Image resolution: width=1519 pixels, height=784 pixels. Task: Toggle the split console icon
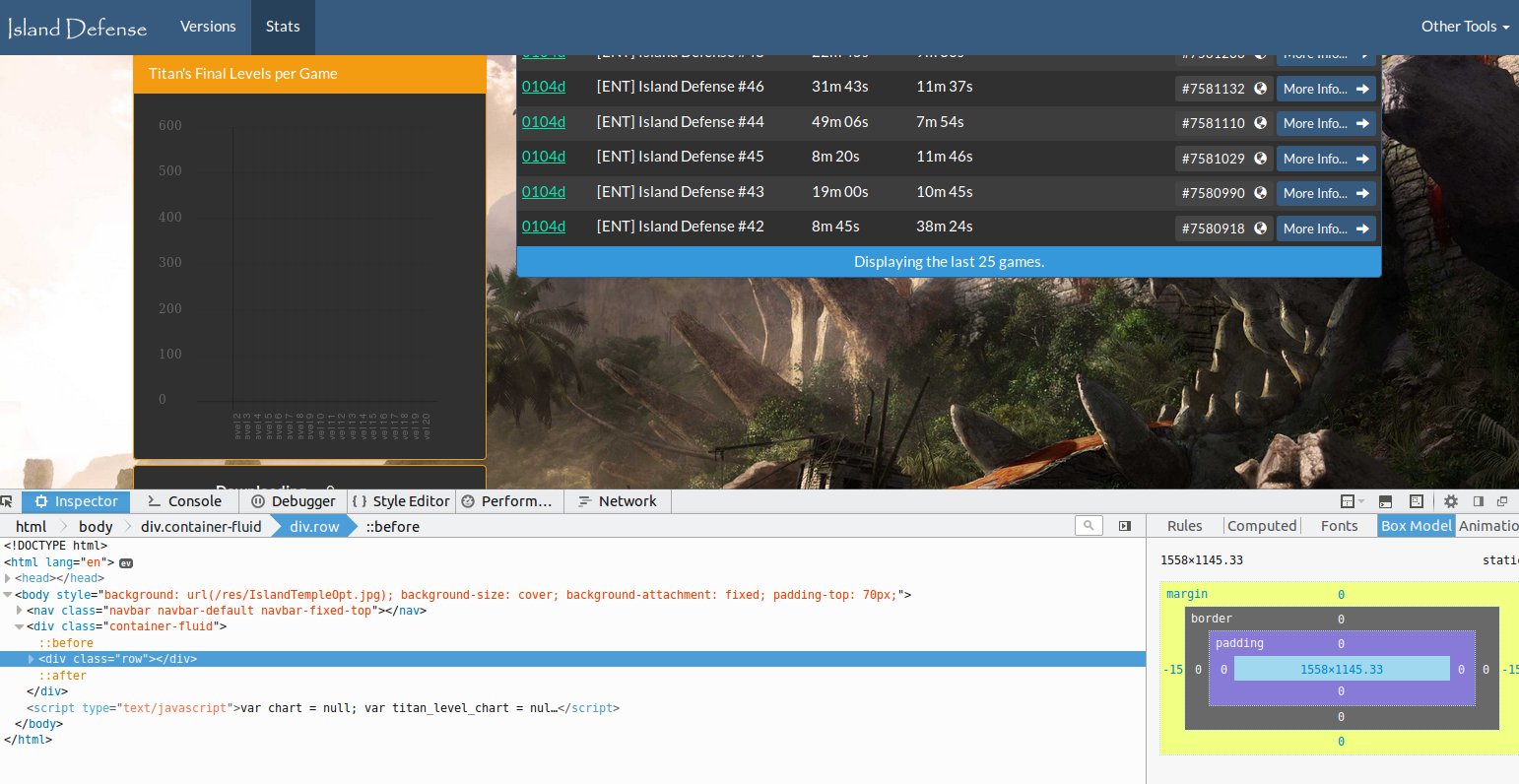point(1385,501)
